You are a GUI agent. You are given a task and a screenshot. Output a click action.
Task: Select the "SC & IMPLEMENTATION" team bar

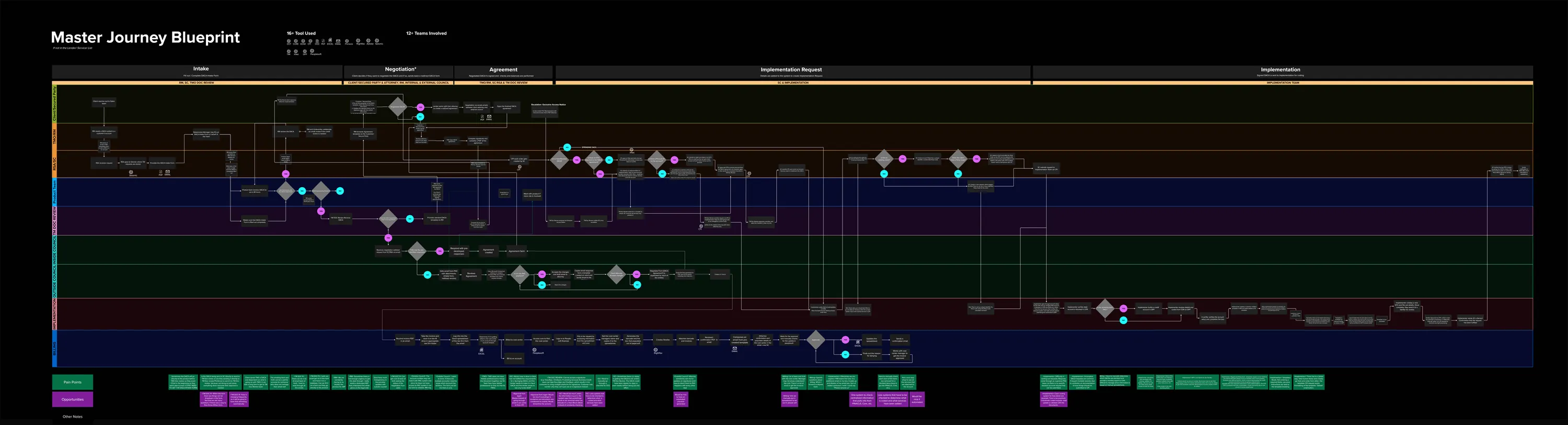(792, 83)
